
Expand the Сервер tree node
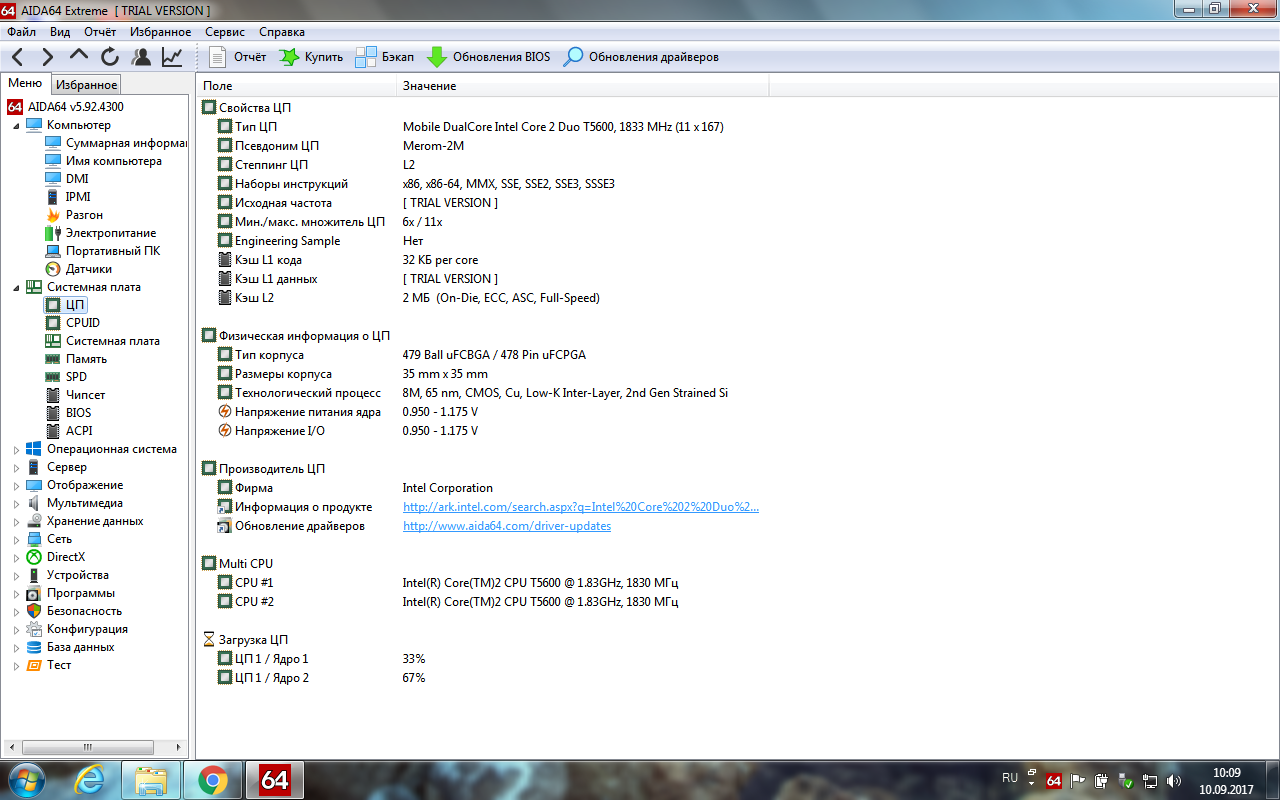(16, 467)
